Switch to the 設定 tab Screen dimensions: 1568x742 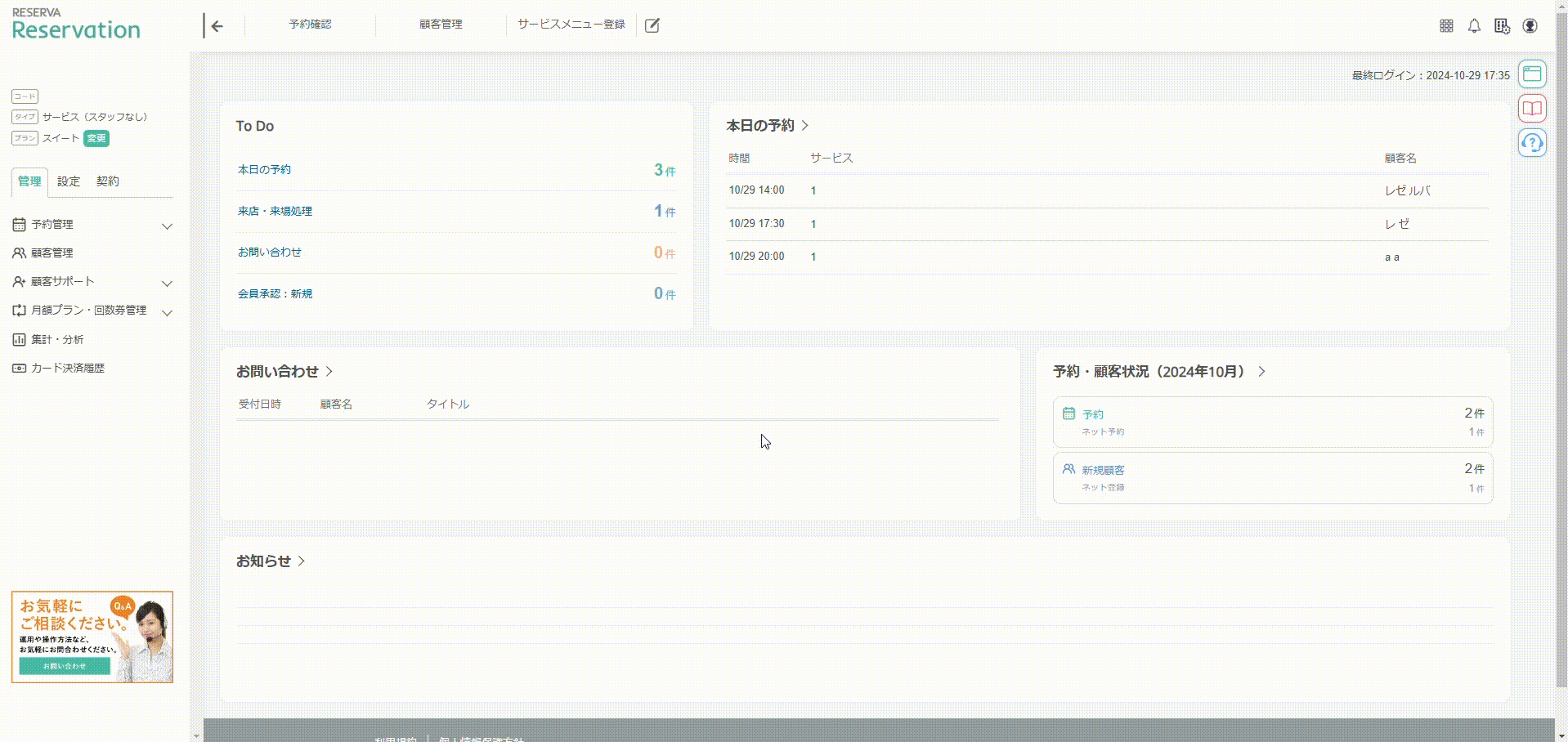coord(69,181)
